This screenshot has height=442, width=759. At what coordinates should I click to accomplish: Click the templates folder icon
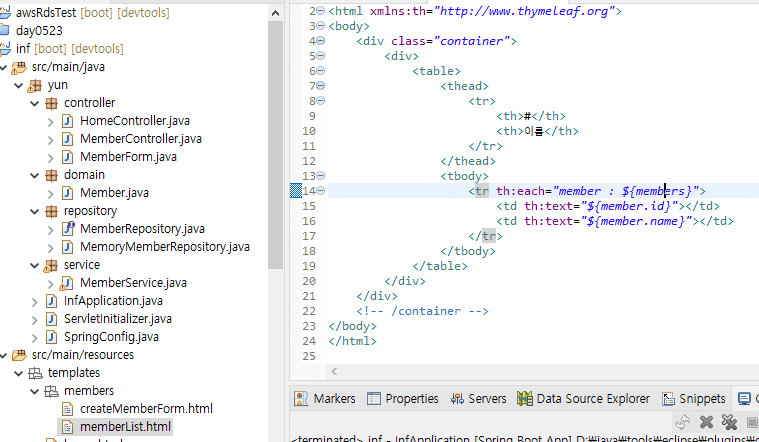[35, 373]
